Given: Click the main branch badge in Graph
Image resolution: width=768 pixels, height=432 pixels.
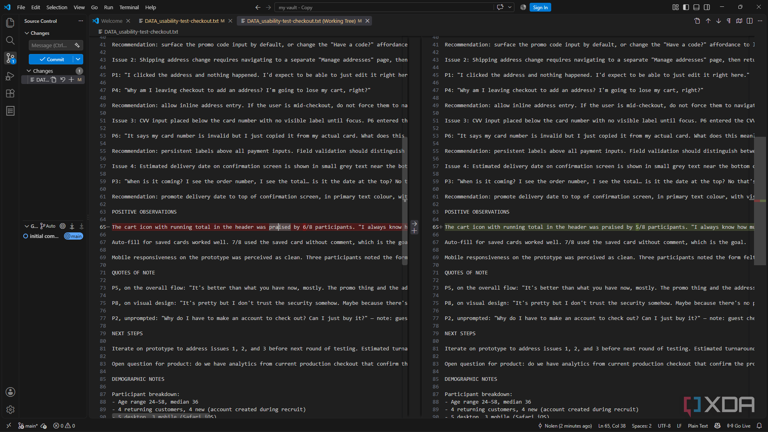Looking at the screenshot, I should pyautogui.click(x=73, y=236).
